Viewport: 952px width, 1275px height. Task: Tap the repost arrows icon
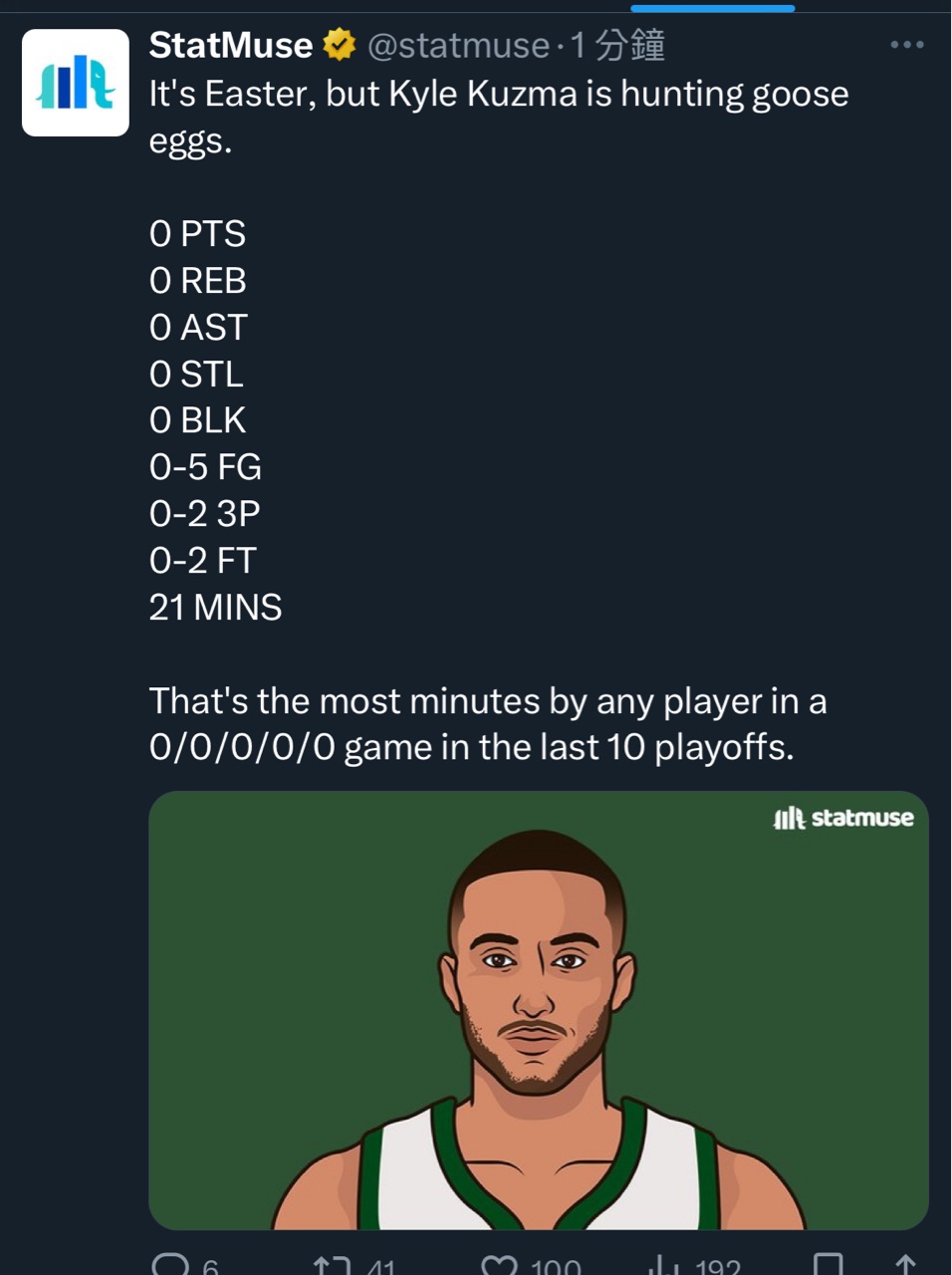point(332,1266)
